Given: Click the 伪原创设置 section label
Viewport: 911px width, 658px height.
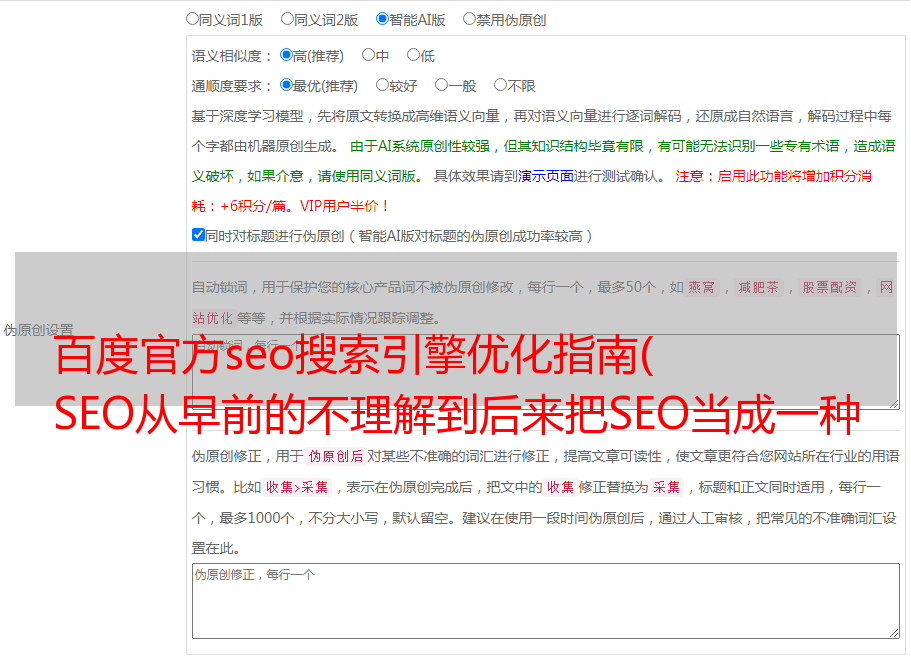Looking at the screenshot, I should 38,330.
